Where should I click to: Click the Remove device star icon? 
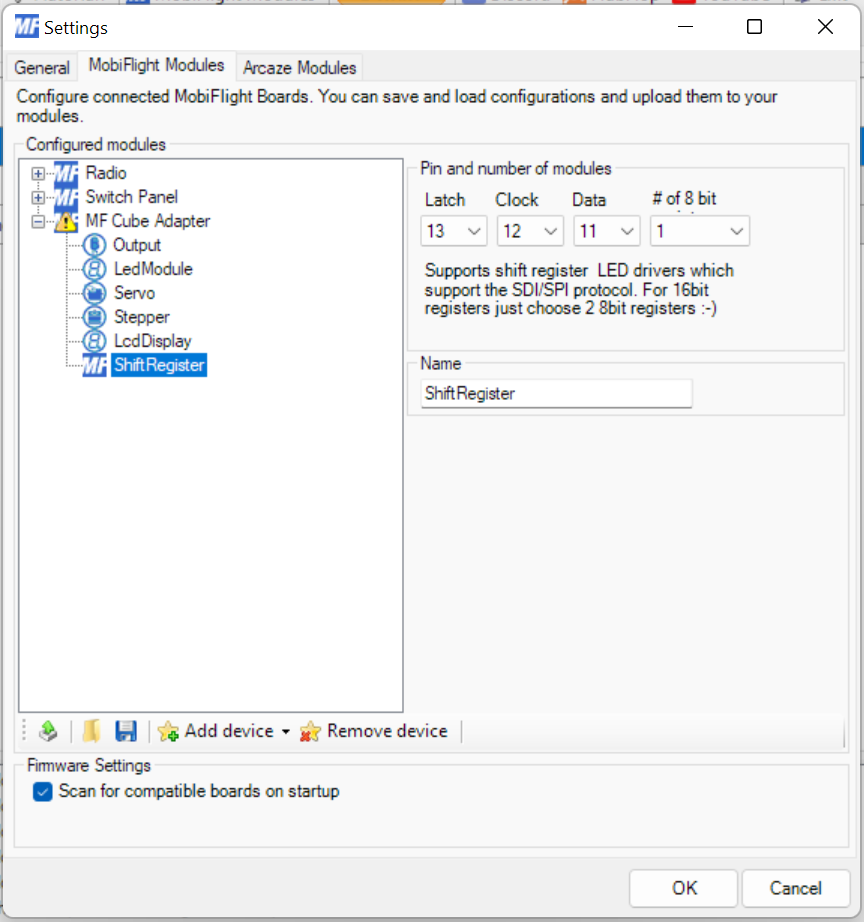tap(310, 731)
